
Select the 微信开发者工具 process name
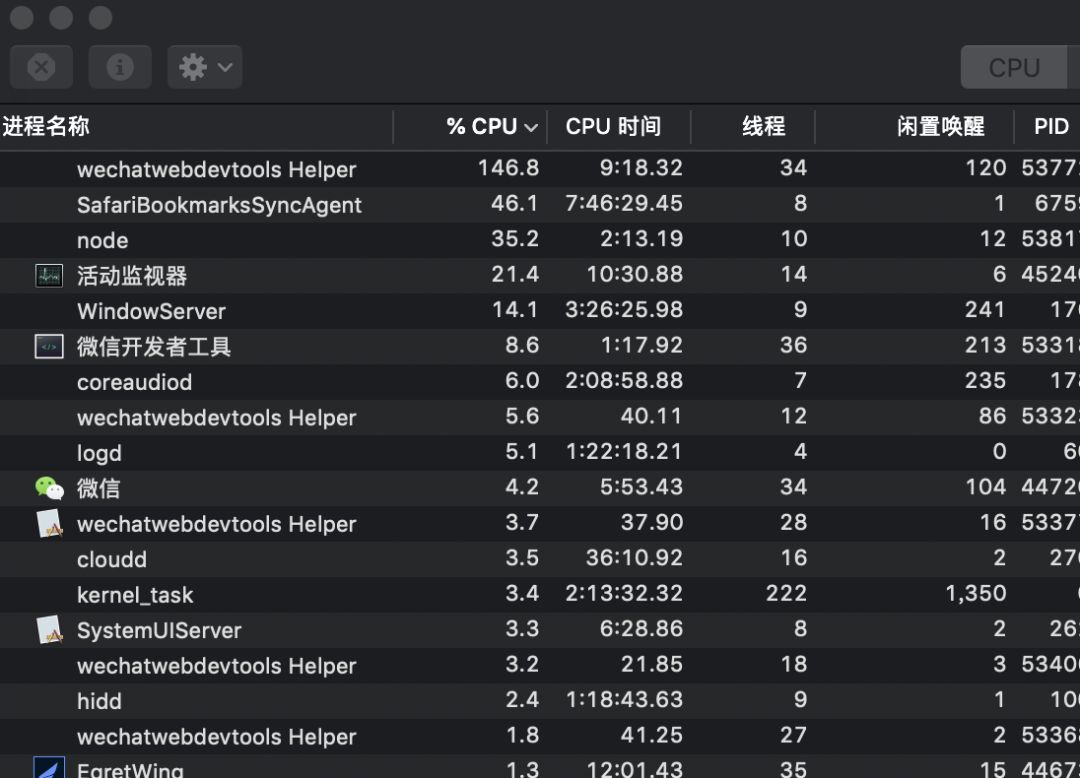tap(154, 346)
